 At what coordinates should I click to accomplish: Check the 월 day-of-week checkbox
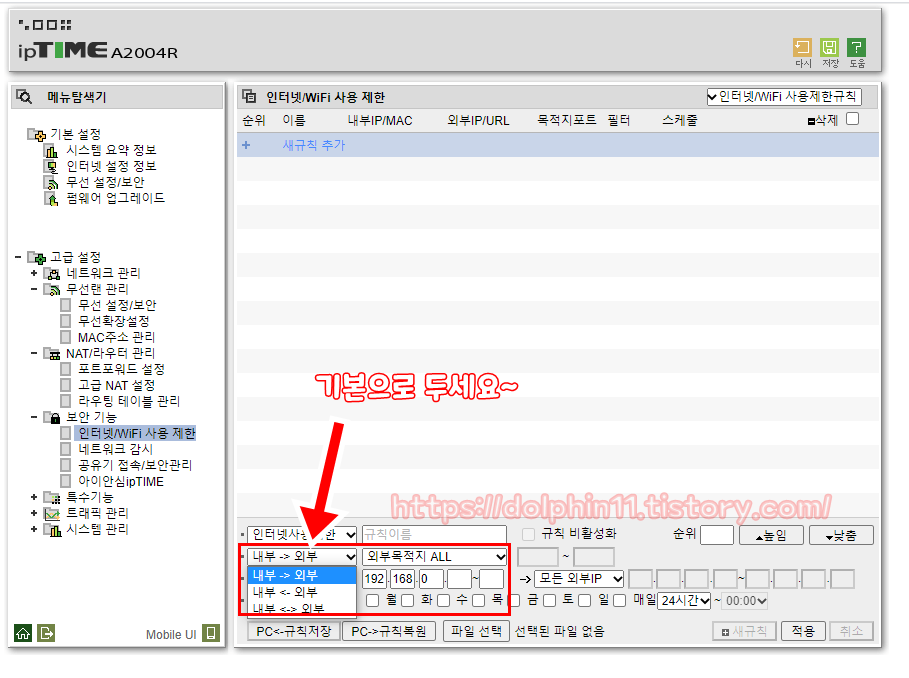(373, 600)
